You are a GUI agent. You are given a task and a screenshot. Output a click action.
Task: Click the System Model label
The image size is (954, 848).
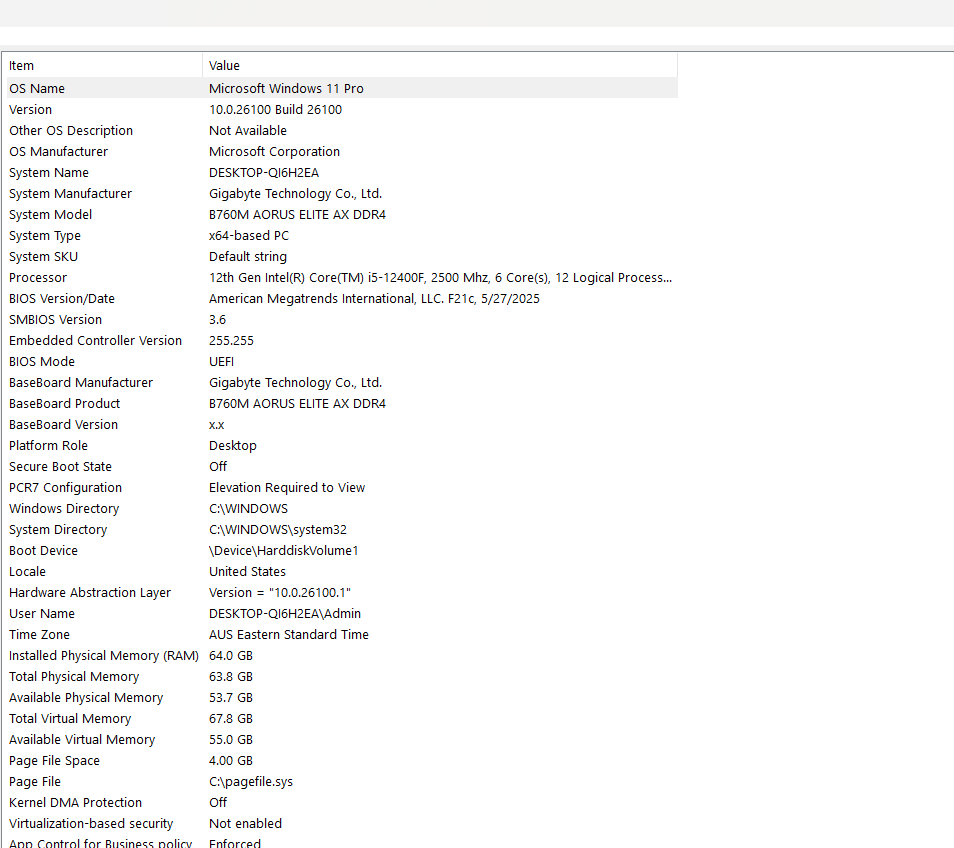(50, 214)
